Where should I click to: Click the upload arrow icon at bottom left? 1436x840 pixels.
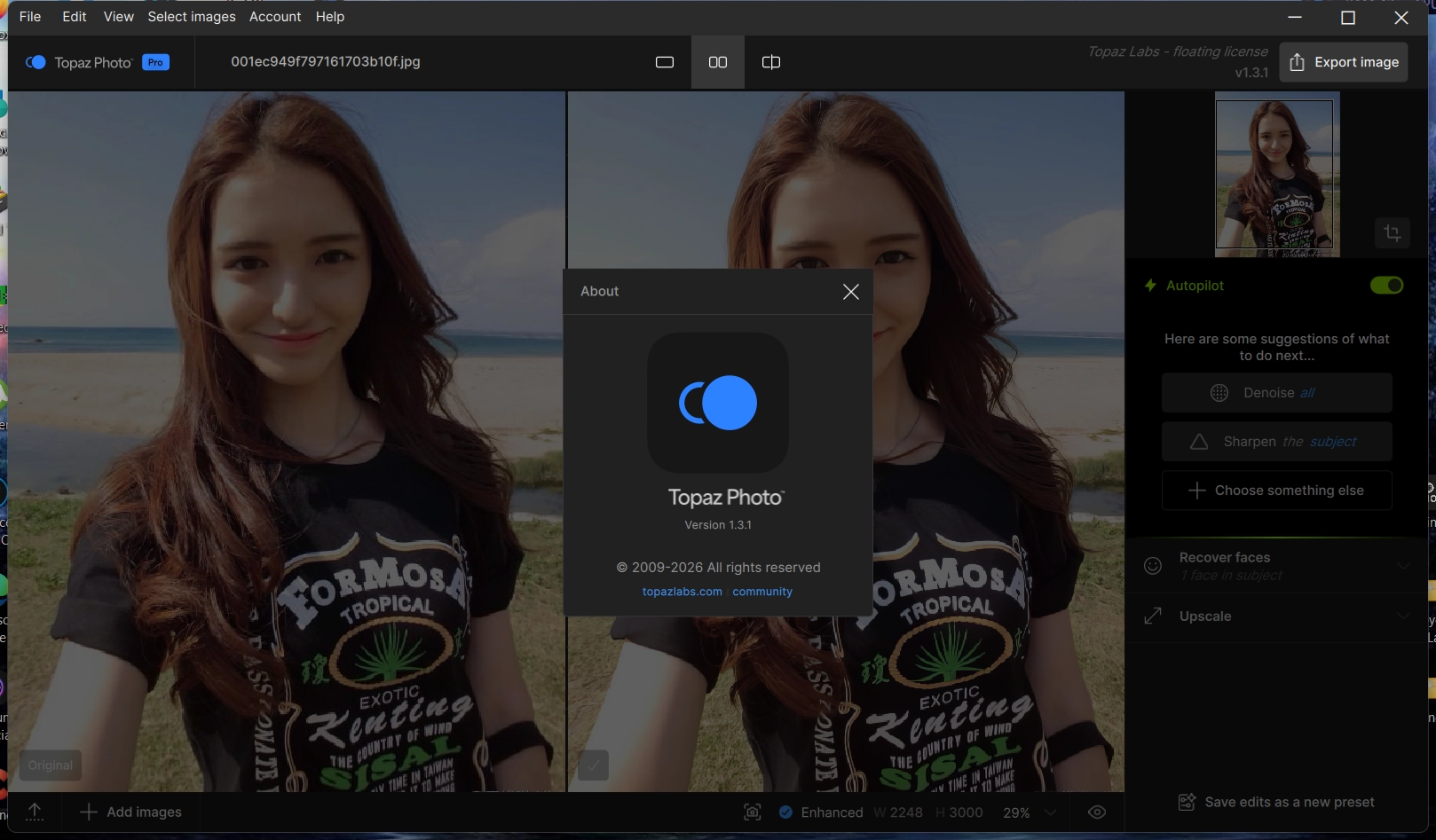pos(35,812)
